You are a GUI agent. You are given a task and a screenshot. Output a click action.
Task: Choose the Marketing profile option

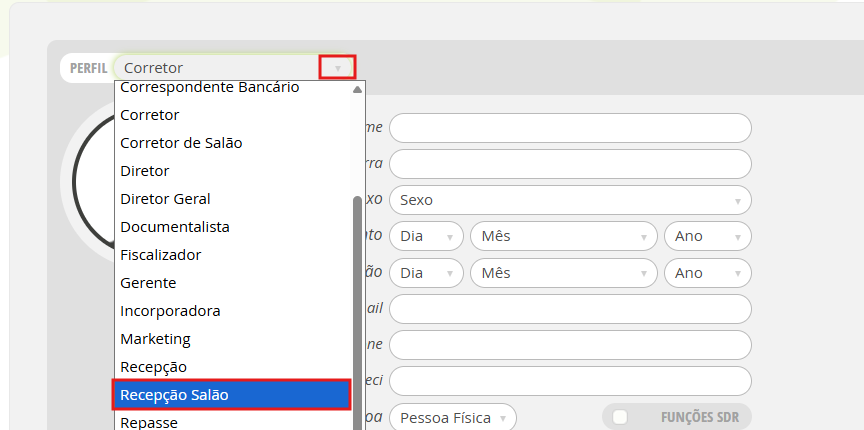click(x=155, y=339)
